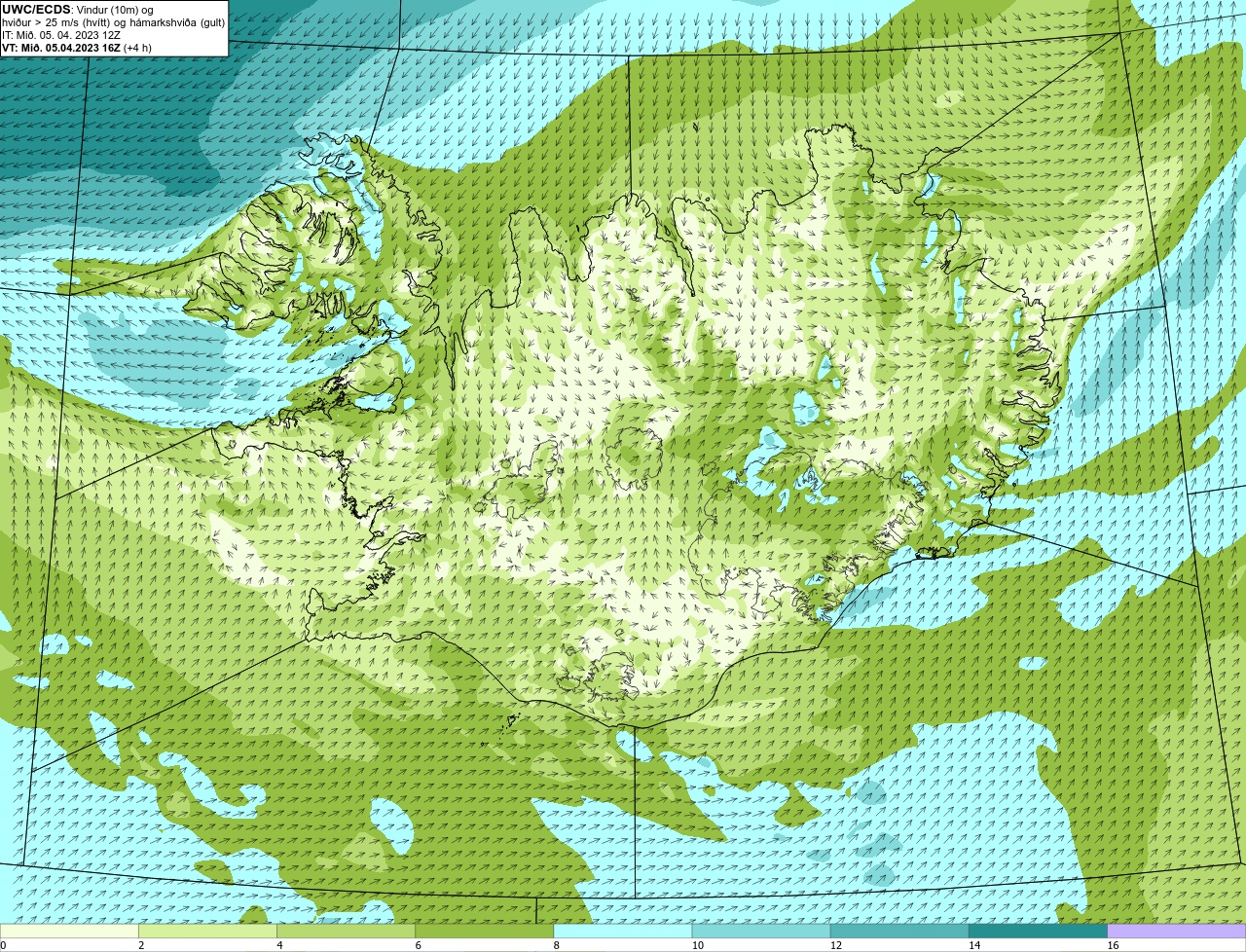This screenshot has height=952, width=1246.
Task: Pick the legend color segment between 4 and 6
Action: 347,932
